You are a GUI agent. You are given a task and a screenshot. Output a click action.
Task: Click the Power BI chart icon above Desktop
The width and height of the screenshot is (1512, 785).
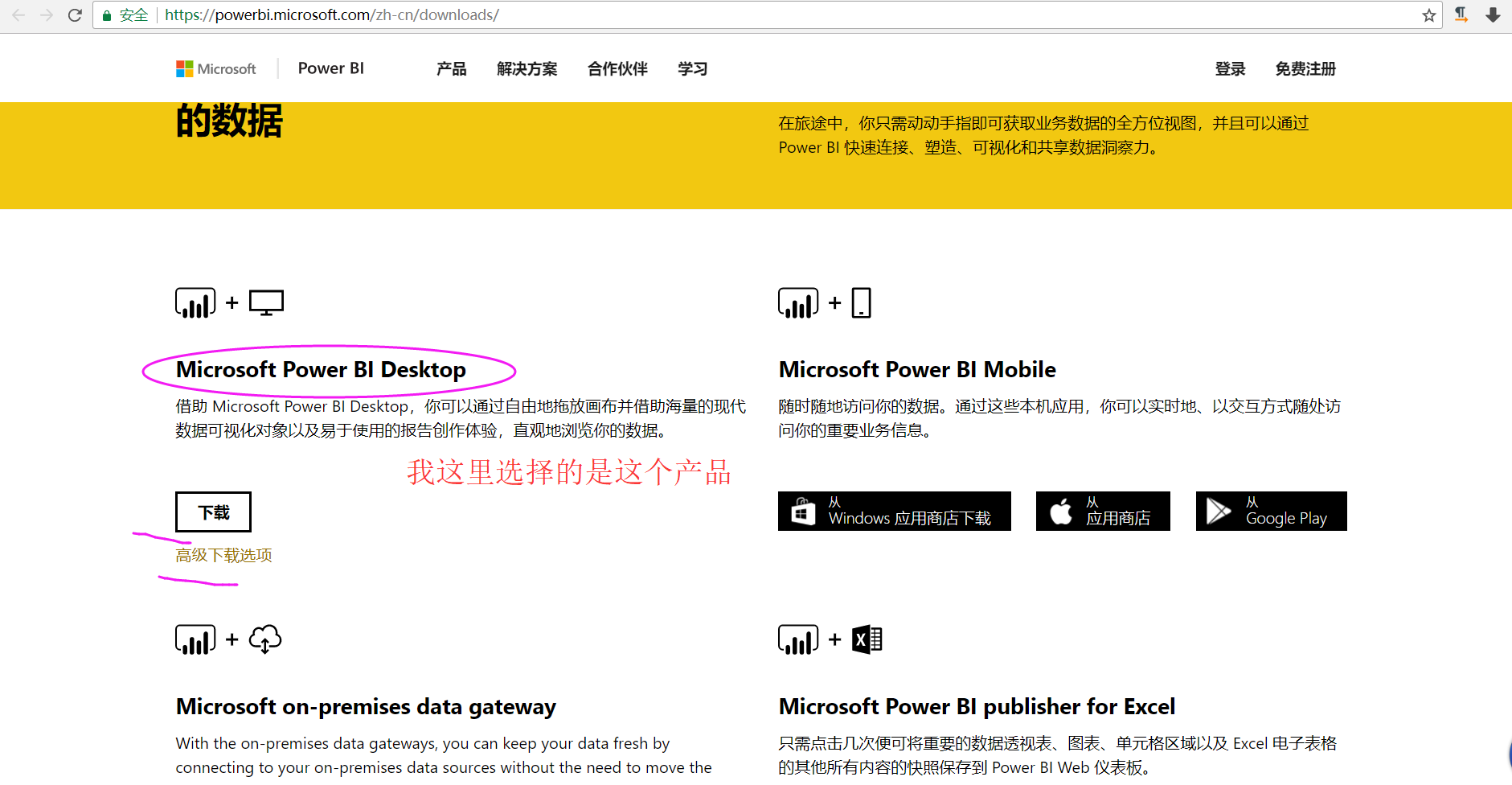(x=195, y=303)
